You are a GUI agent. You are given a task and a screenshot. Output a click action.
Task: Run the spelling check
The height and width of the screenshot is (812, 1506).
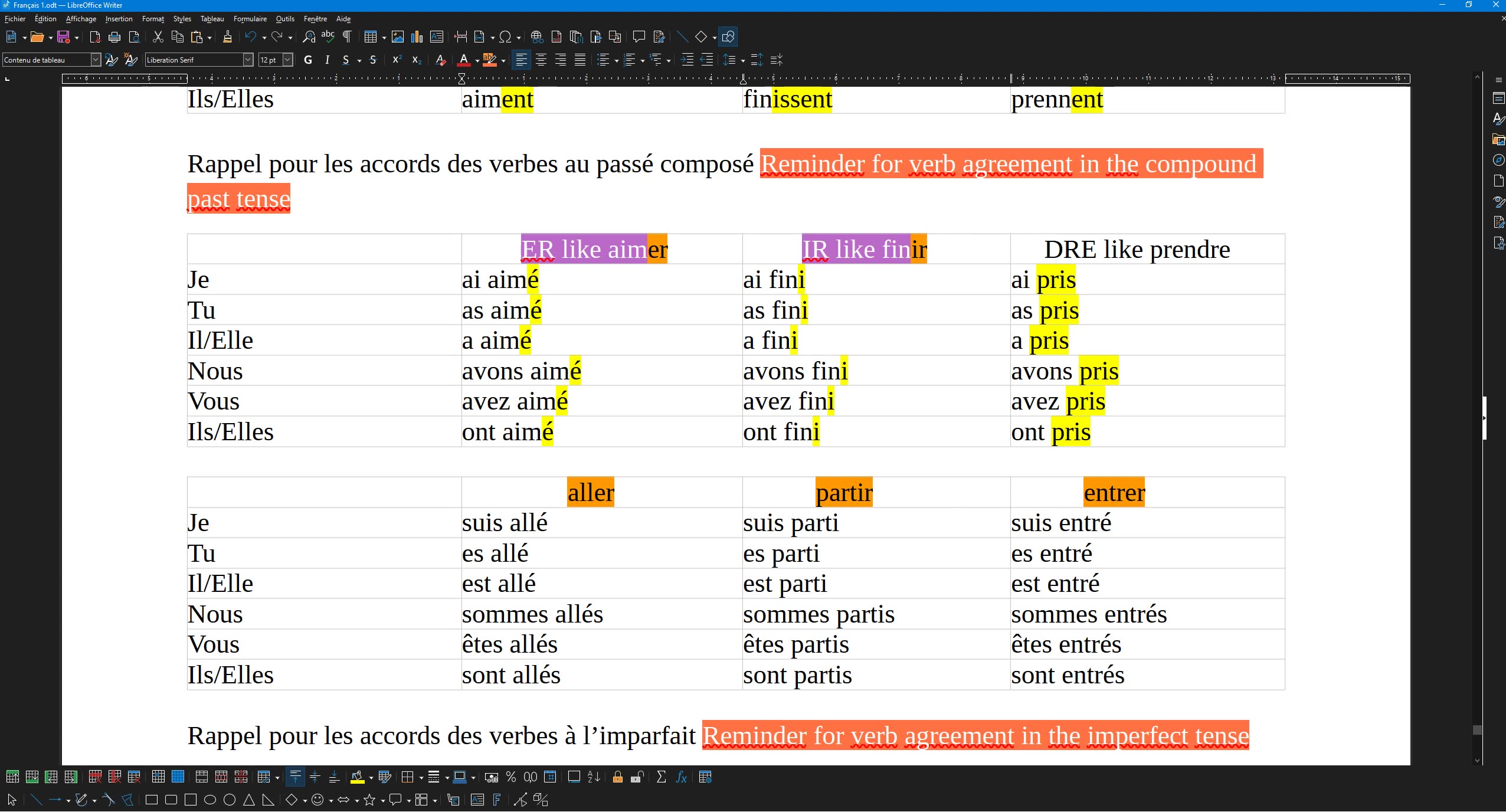coord(328,37)
